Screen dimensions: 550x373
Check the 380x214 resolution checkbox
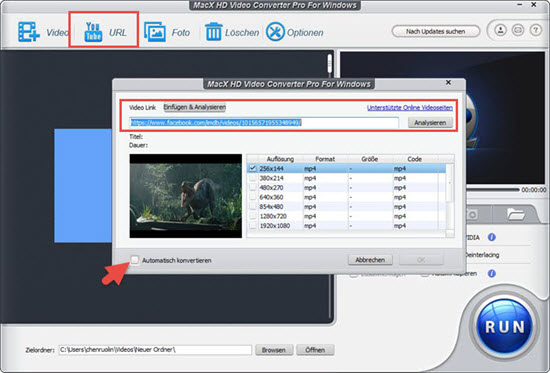tap(253, 178)
